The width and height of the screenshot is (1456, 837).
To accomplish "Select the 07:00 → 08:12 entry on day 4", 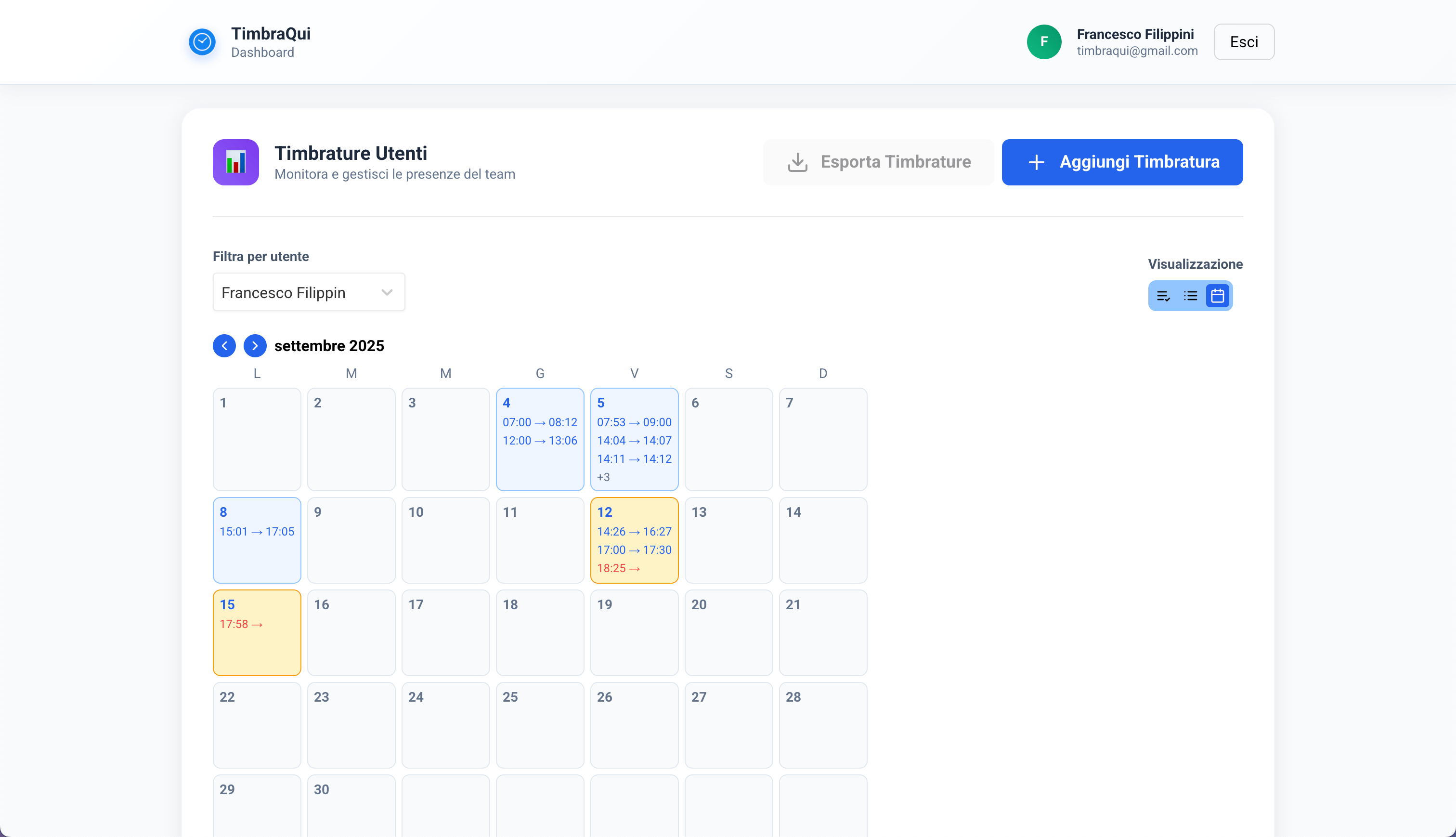I will point(540,422).
